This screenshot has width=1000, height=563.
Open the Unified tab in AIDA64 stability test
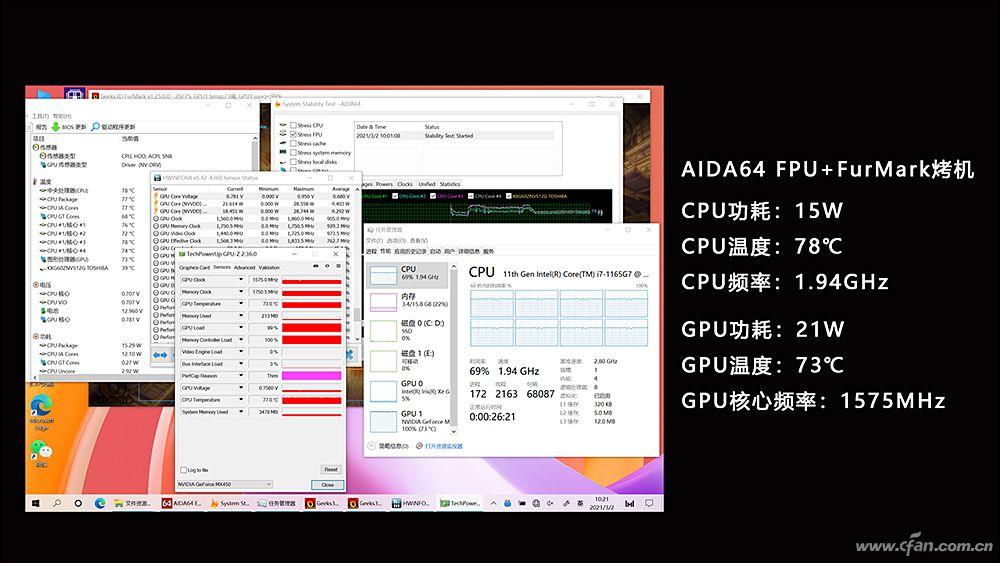pos(426,184)
